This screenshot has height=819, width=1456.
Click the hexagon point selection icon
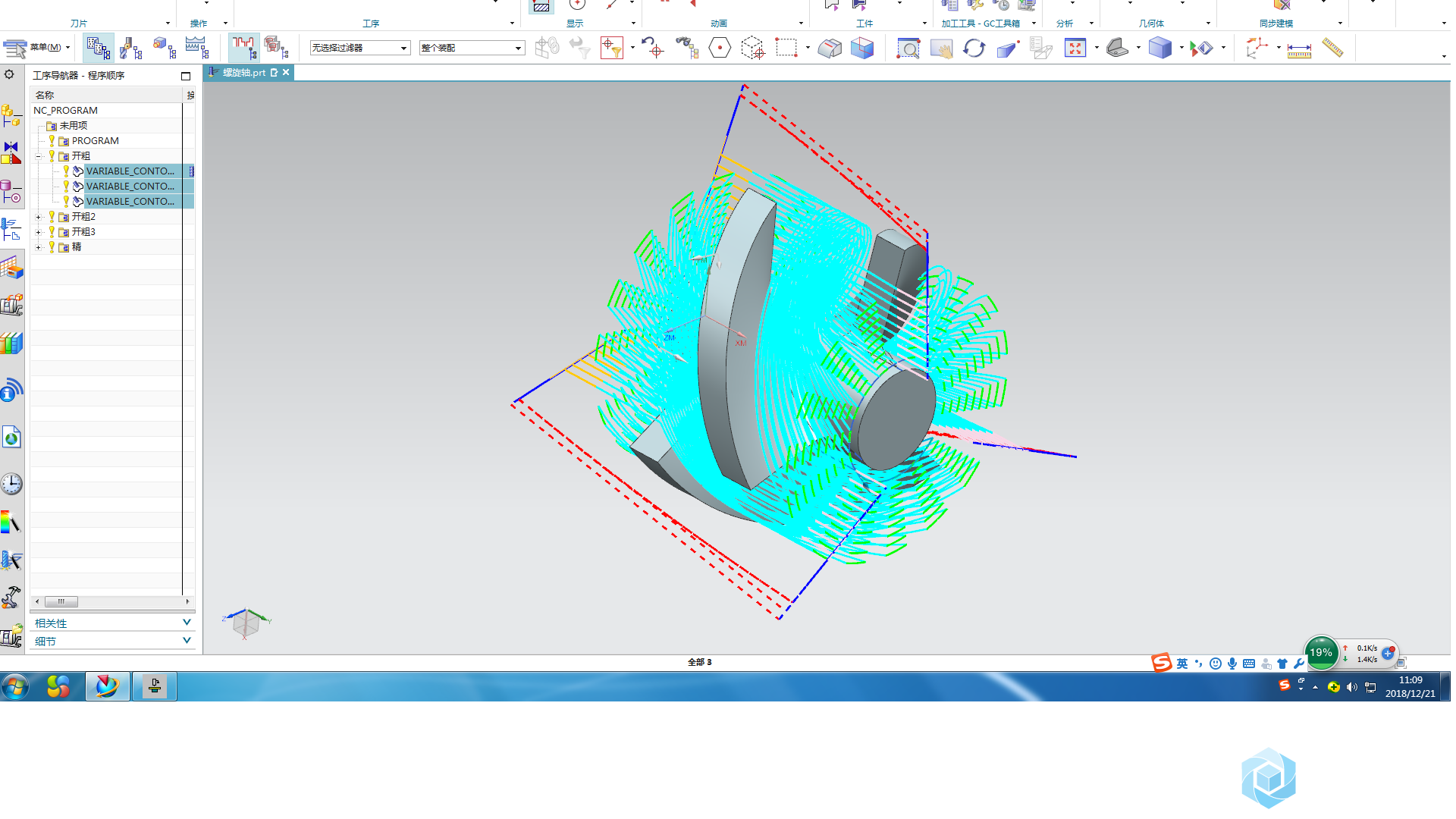tap(720, 49)
